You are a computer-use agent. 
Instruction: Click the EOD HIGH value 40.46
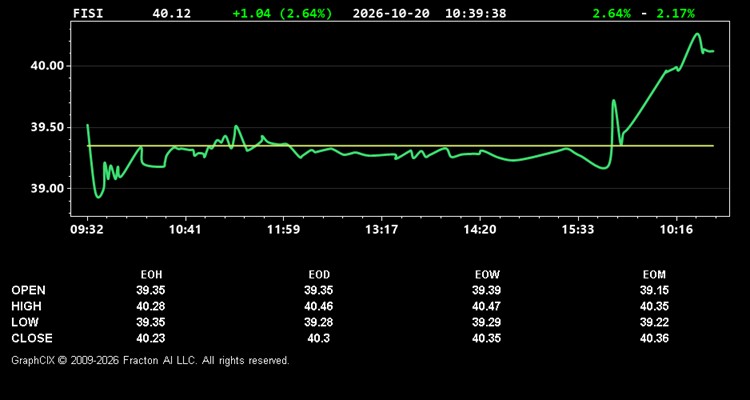pyautogui.click(x=319, y=306)
